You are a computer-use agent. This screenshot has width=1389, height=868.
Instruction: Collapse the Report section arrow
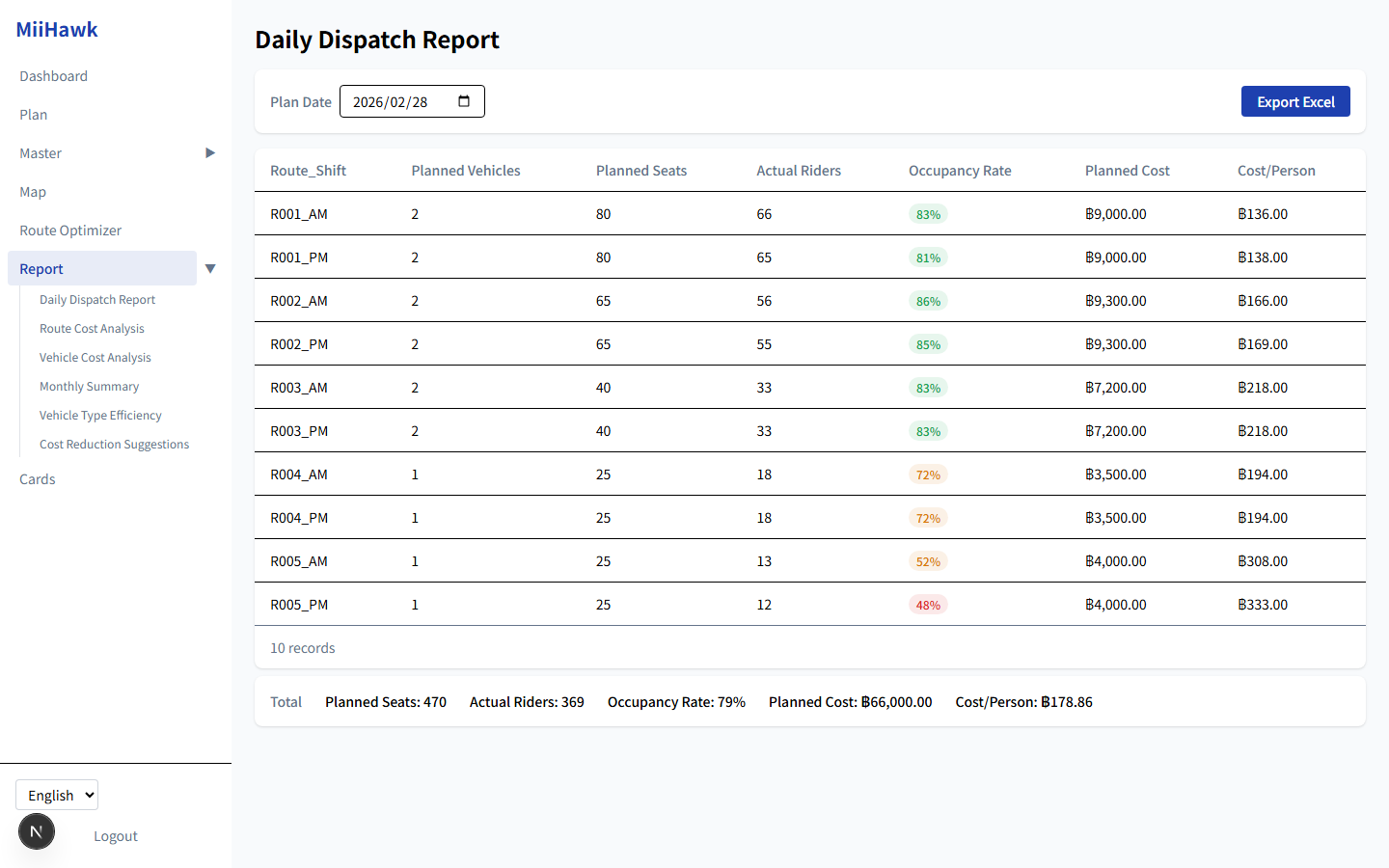pos(210,269)
